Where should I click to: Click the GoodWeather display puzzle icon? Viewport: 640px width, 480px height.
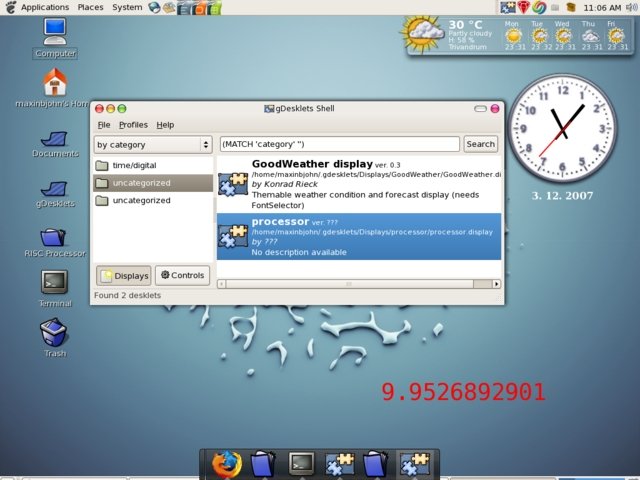(233, 181)
